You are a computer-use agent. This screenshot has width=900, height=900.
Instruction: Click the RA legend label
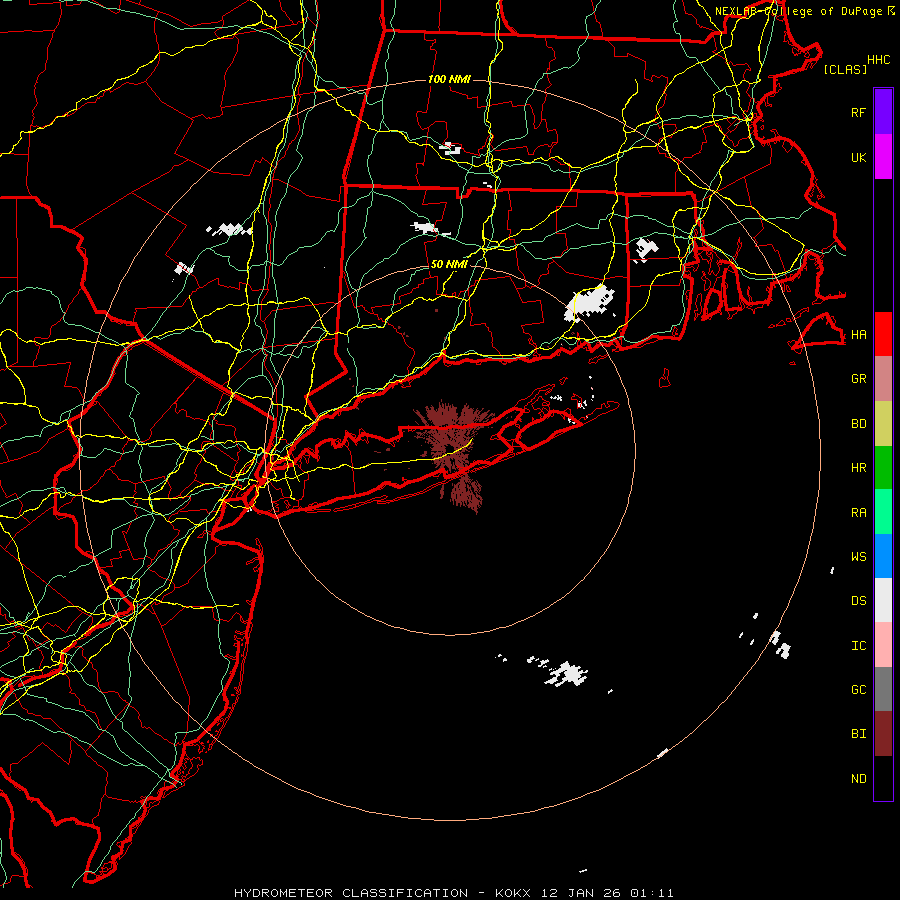point(858,513)
